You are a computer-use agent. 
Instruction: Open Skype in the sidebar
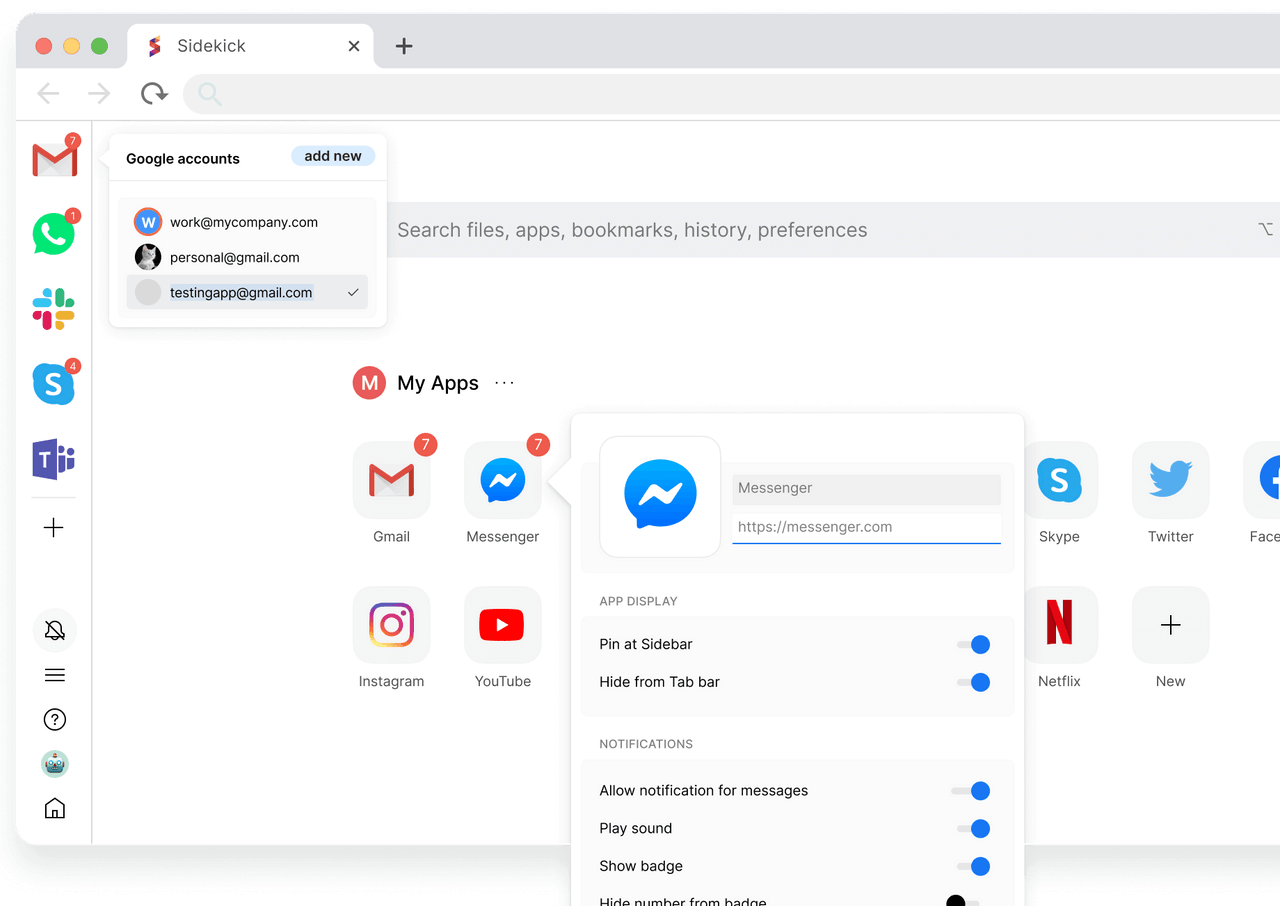click(x=54, y=384)
